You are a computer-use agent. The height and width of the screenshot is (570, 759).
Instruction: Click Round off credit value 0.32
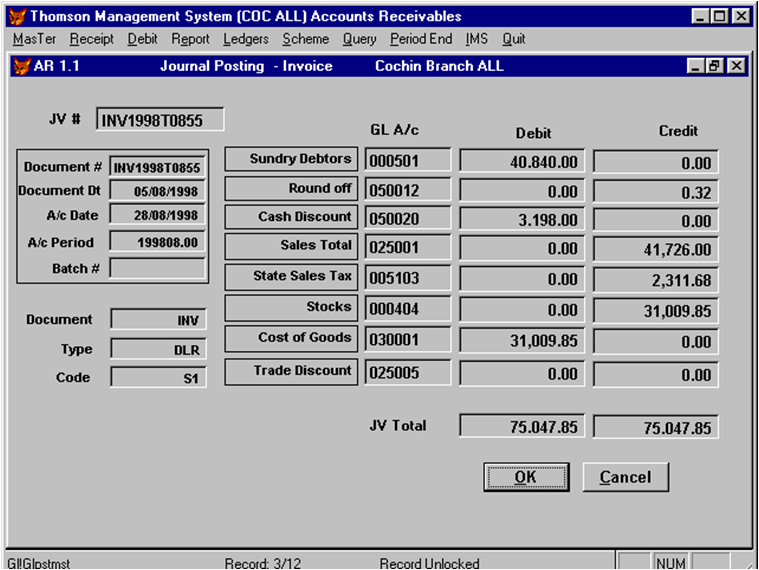pos(655,192)
